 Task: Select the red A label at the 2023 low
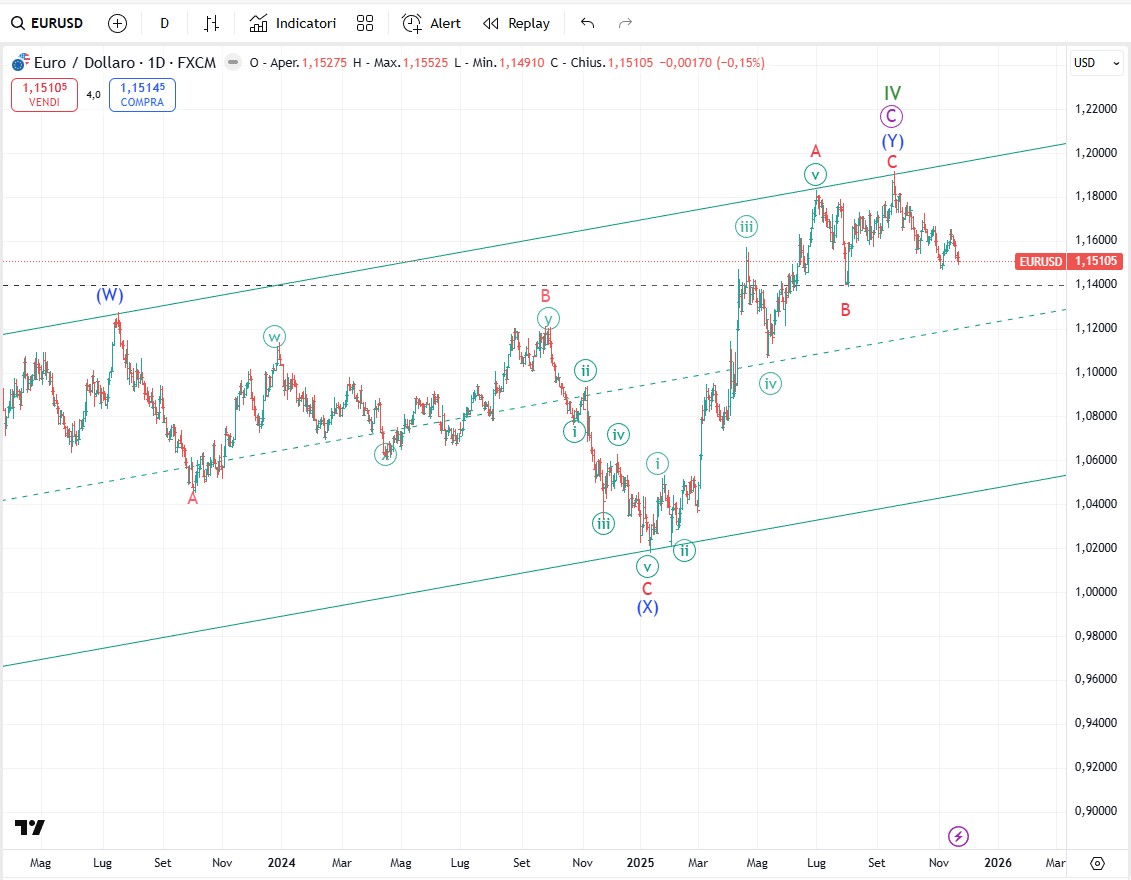(x=193, y=498)
